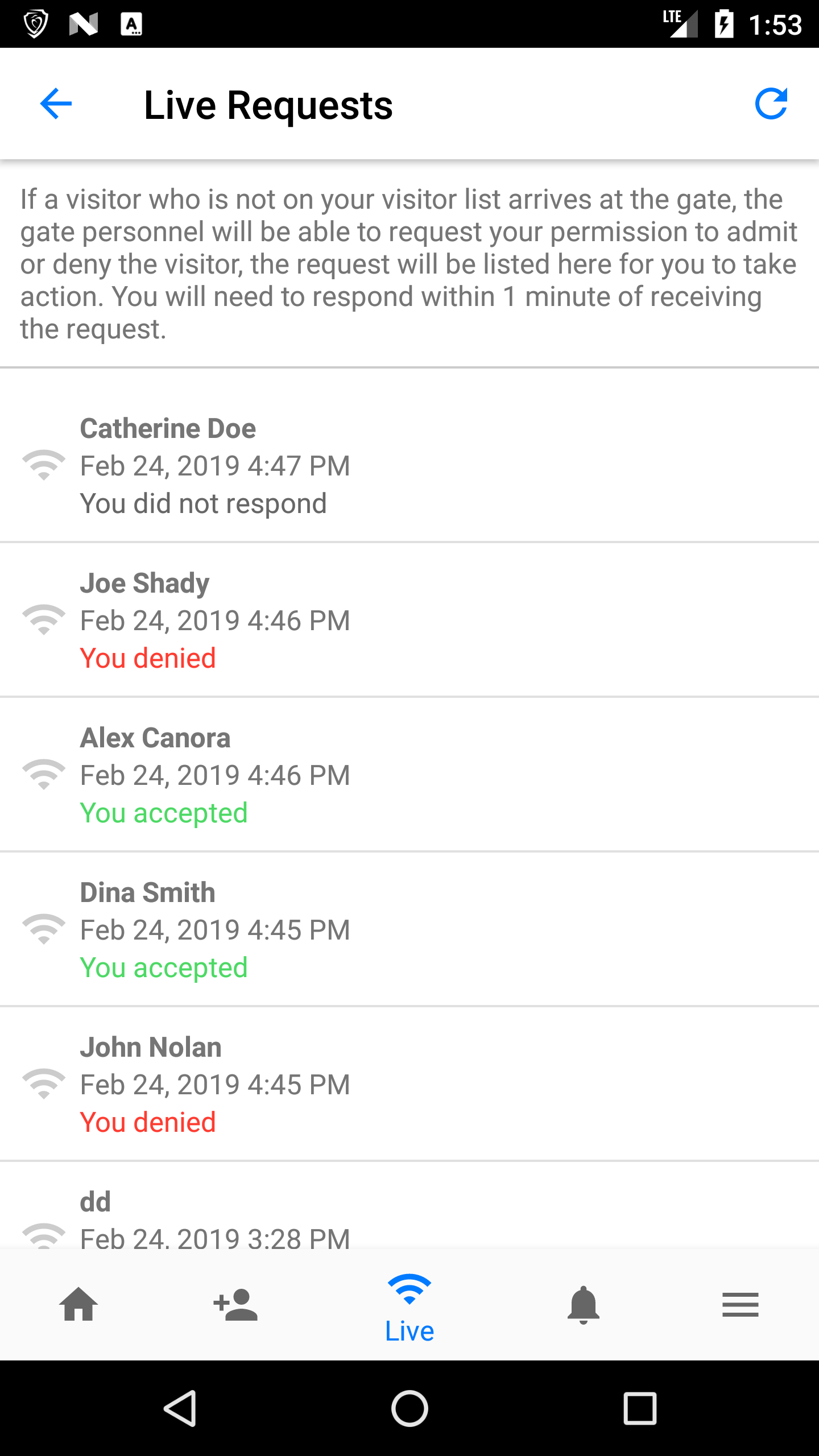Tap wifi icon beside Joe Shady
Screen dimensions: 819x1456
44,620
